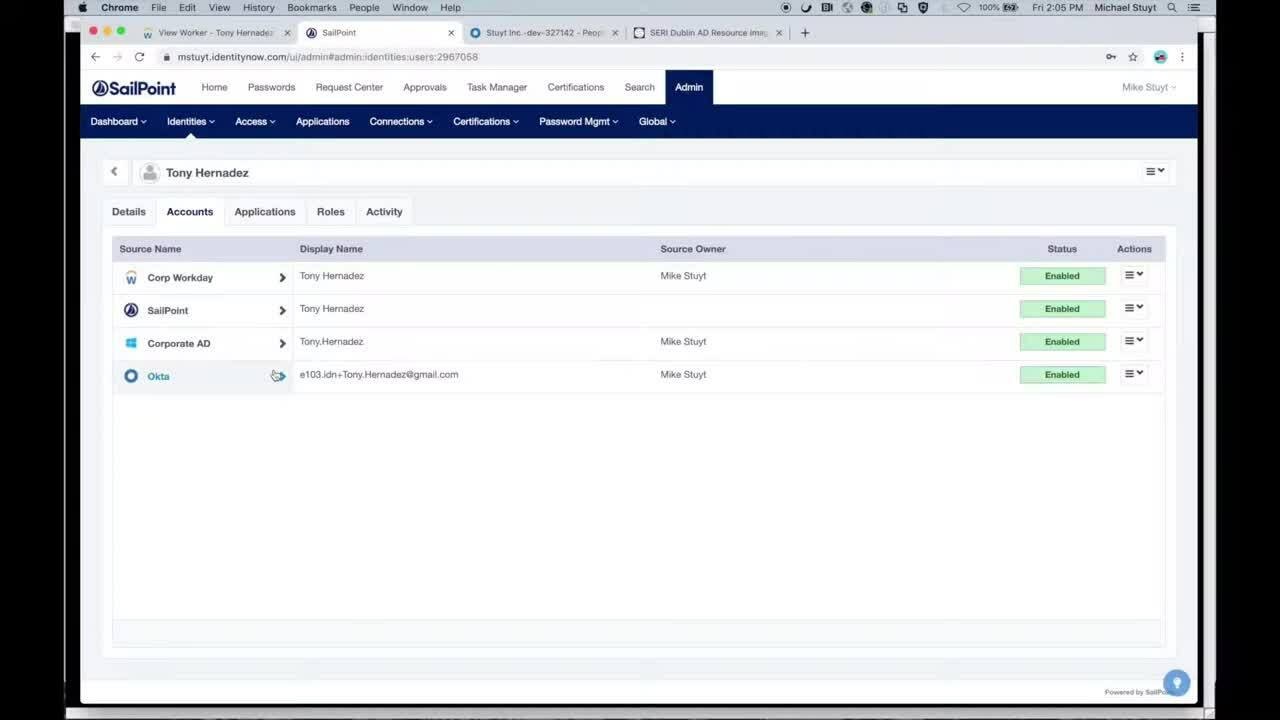Screen dimensions: 1280x720
Task: Expand the Corporate AD row arrow
Action: pos(282,344)
